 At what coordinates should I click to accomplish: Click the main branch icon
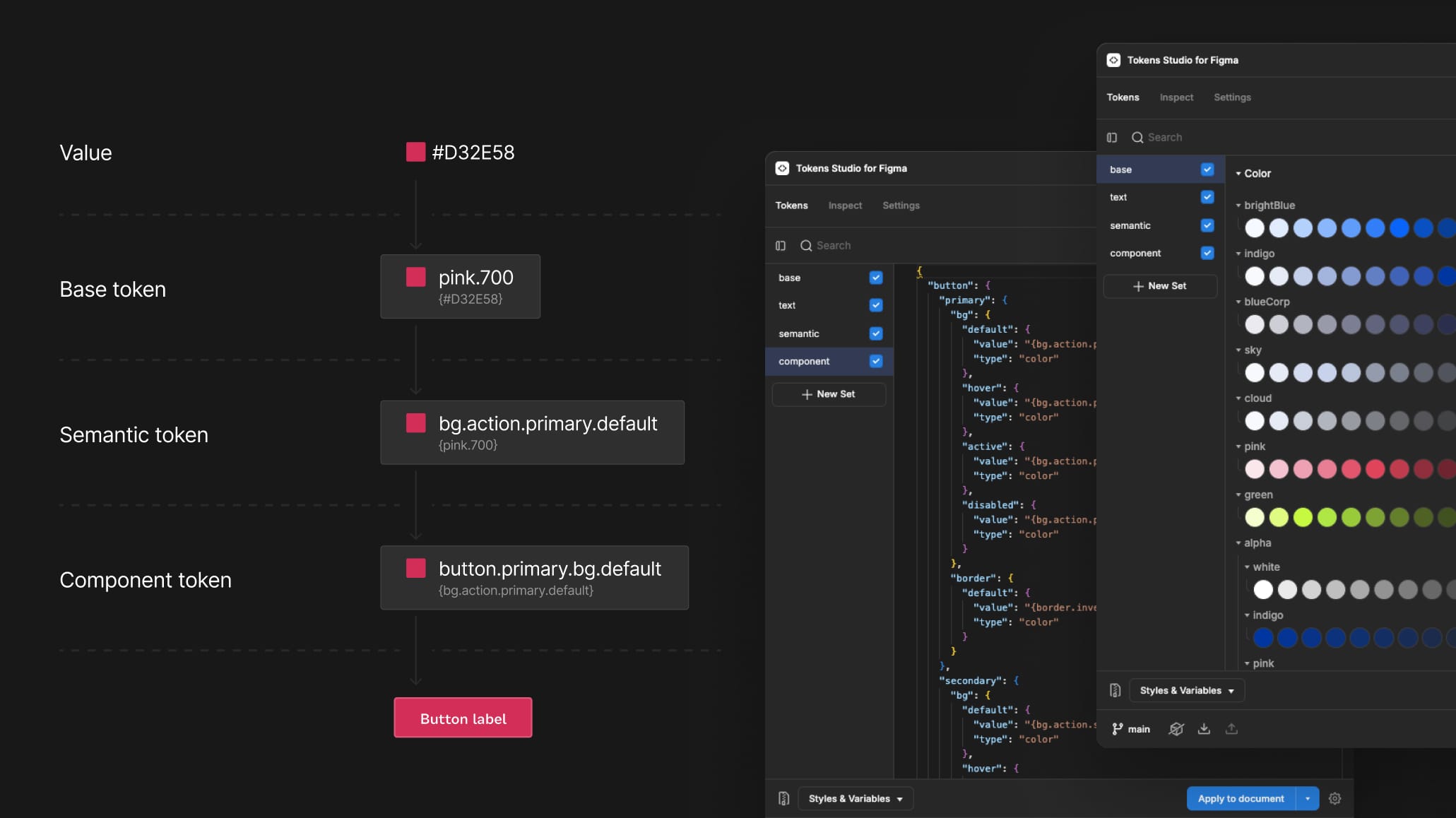click(x=1117, y=729)
